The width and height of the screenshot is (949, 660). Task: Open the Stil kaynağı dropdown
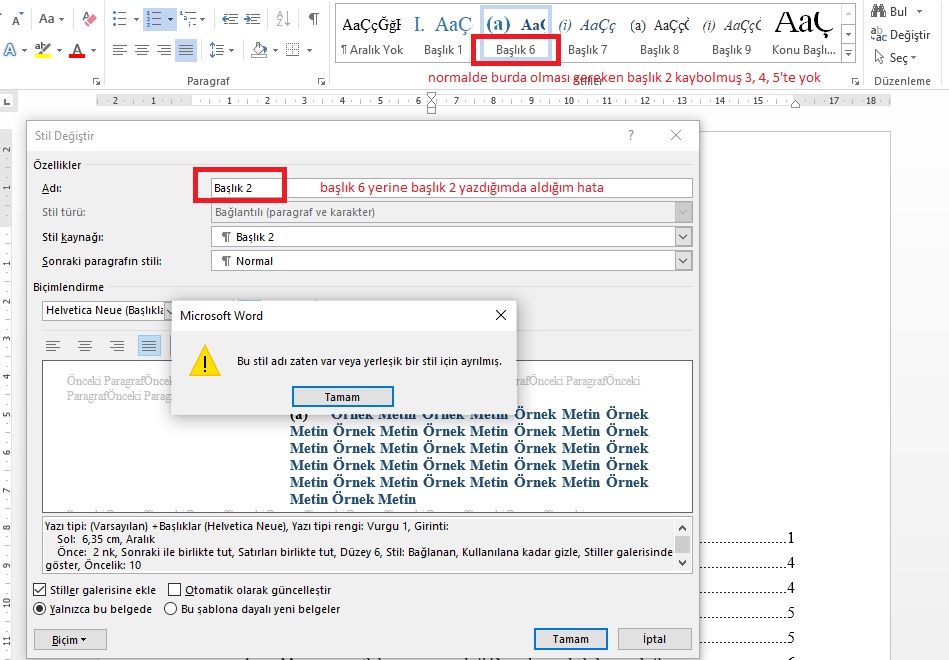tap(683, 237)
